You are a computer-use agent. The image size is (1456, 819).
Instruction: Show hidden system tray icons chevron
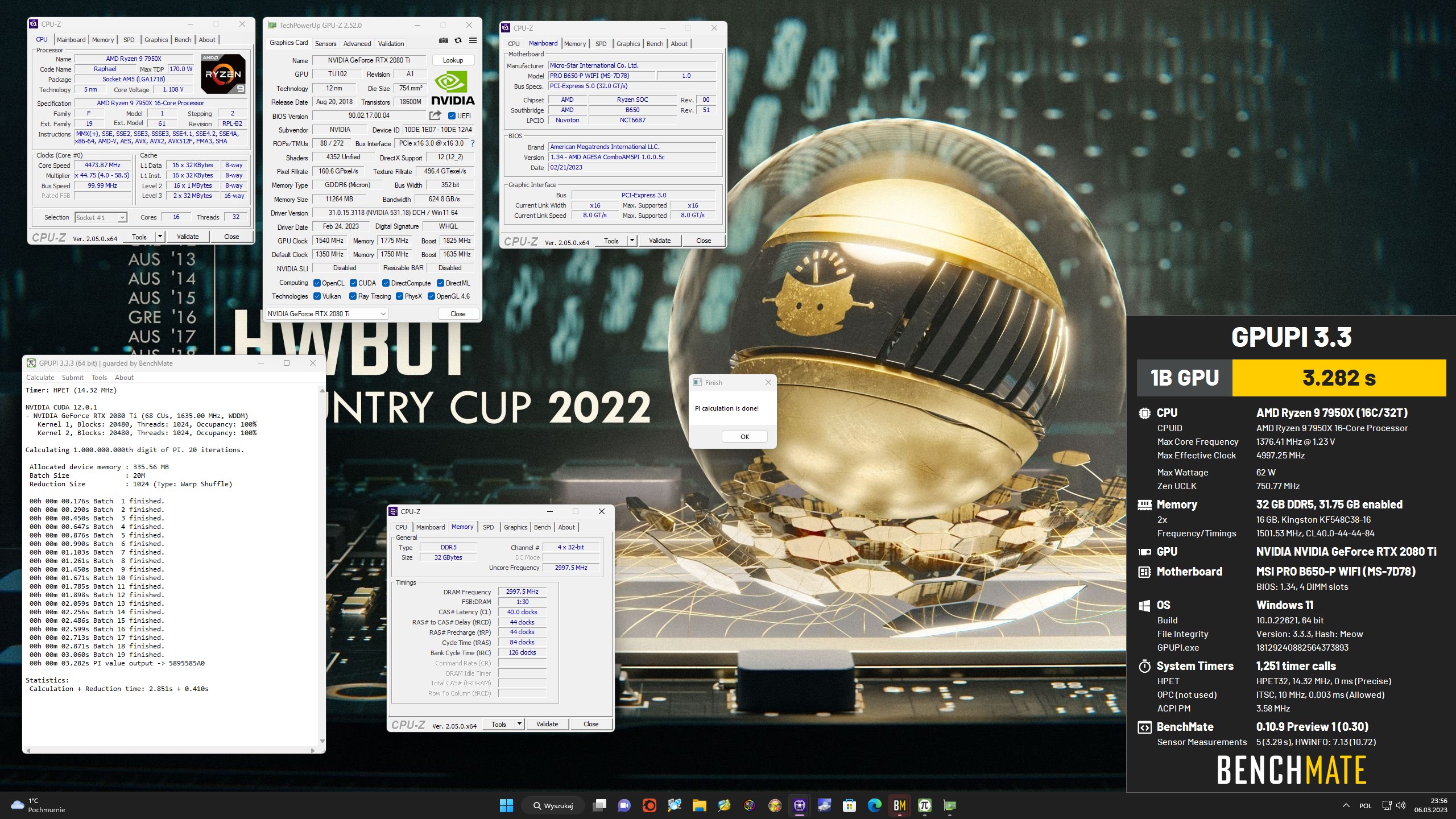(x=1346, y=805)
